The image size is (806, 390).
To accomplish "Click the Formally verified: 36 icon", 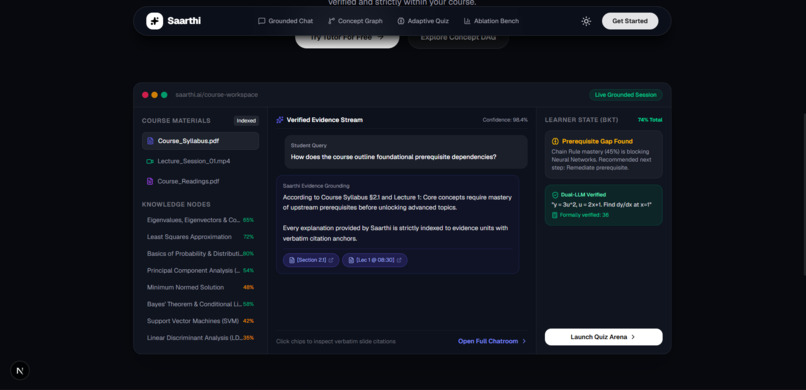I will [555, 215].
